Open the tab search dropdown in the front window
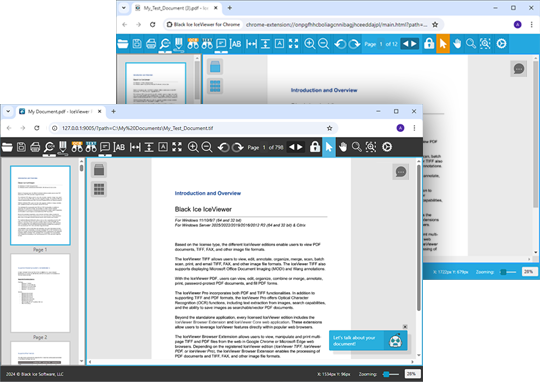The image size is (540, 382). coord(8,111)
